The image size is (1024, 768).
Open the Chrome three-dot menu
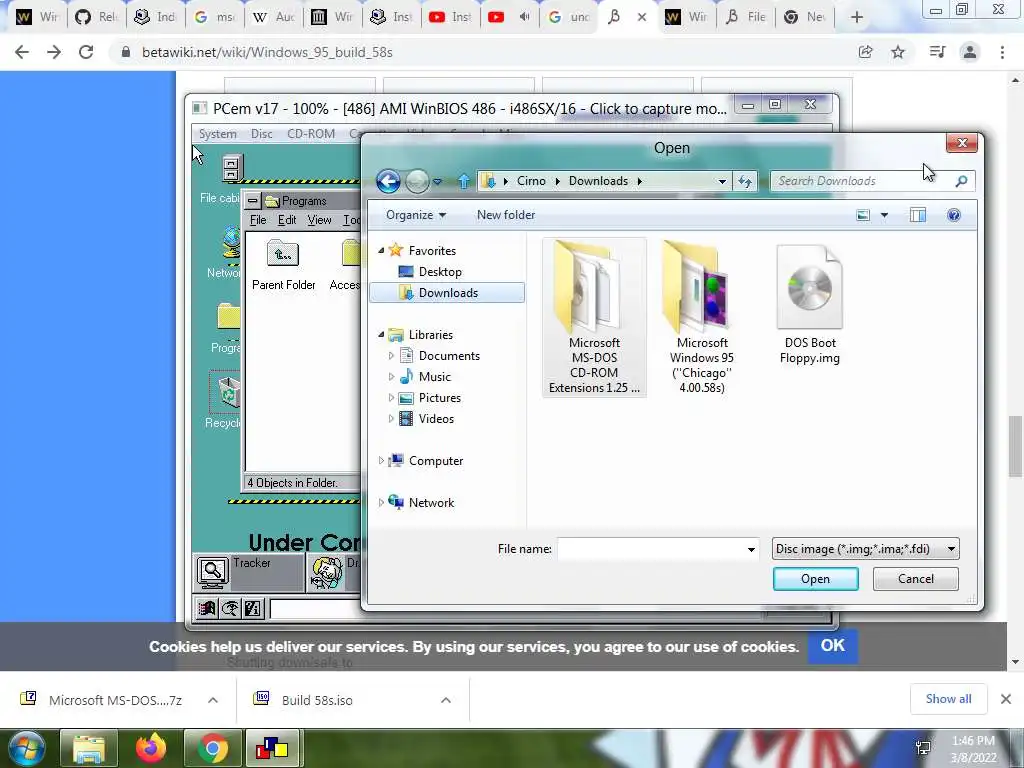(1002, 52)
